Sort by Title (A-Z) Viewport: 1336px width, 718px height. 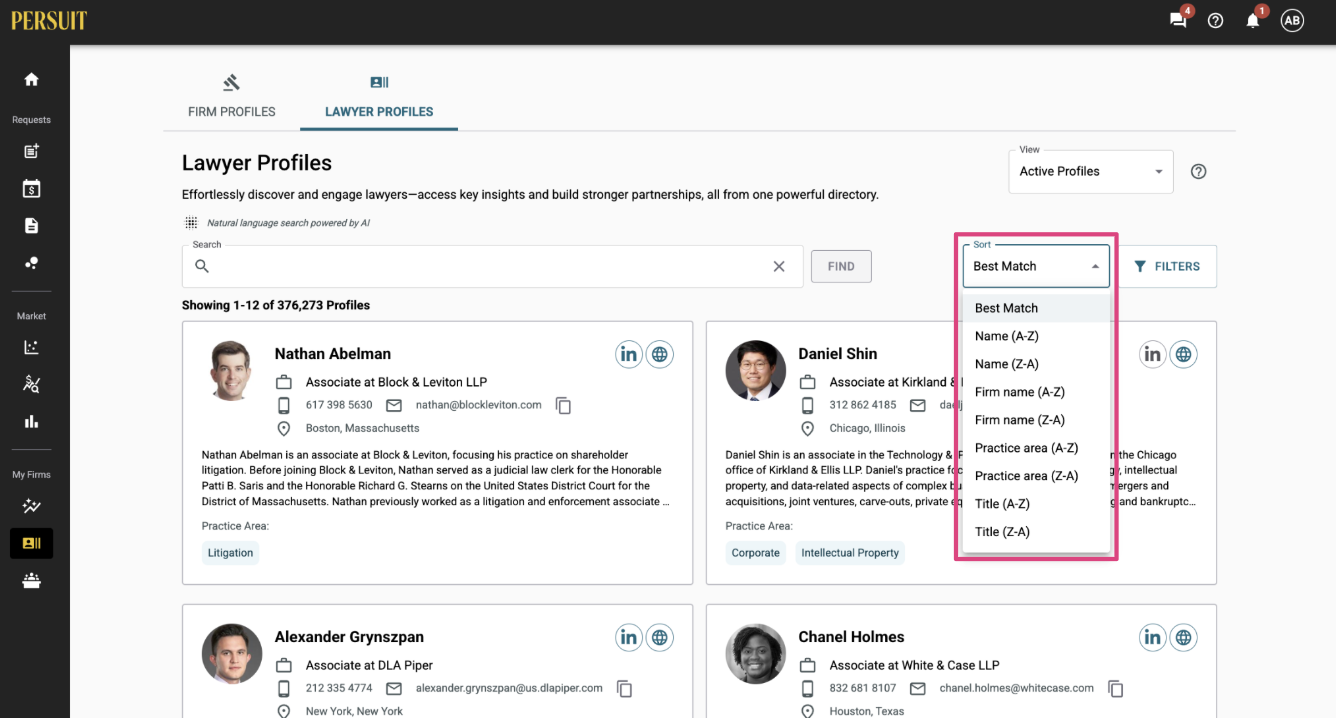pyautogui.click(x=1035, y=504)
